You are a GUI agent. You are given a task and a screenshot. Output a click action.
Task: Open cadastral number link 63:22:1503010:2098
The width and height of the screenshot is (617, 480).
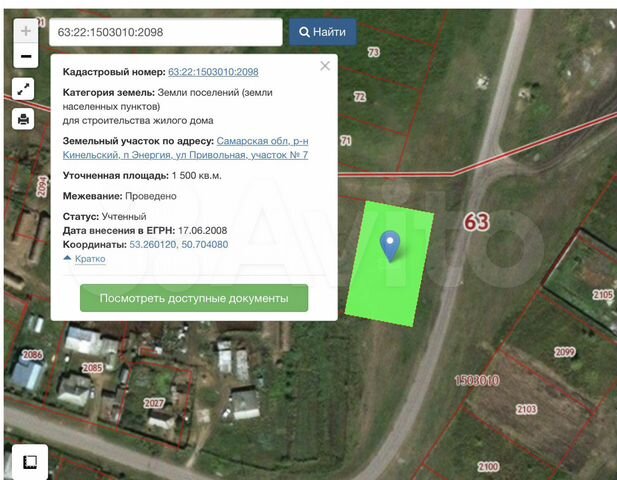pyautogui.click(x=213, y=72)
